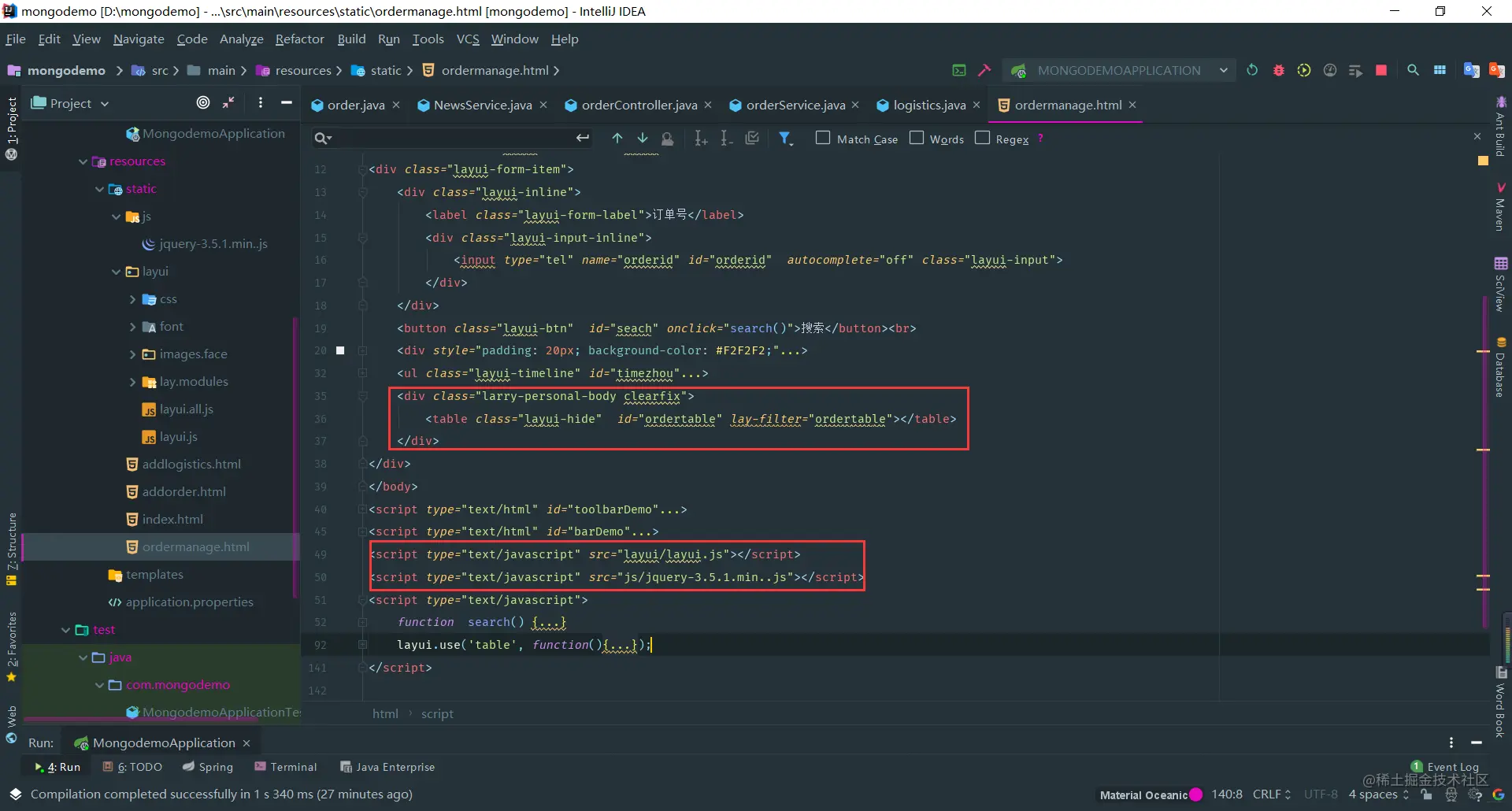This screenshot has width=1512, height=811.
Task: Switch to orderController.java tab
Action: click(x=639, y=105)
